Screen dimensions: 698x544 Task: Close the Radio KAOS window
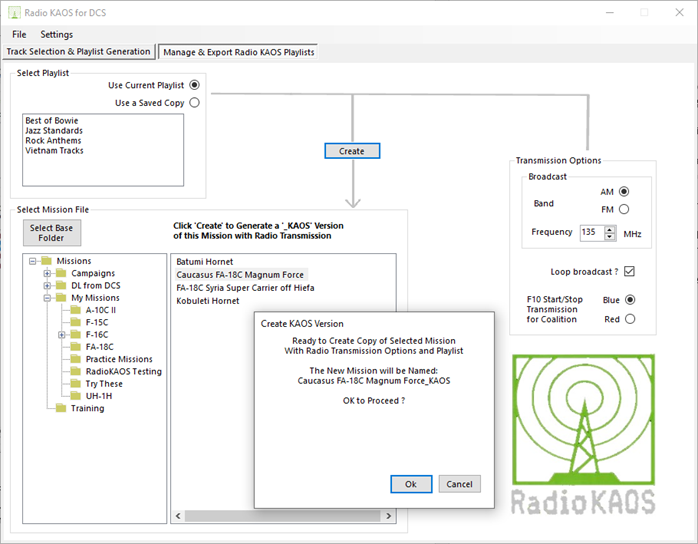pos(679,12)
